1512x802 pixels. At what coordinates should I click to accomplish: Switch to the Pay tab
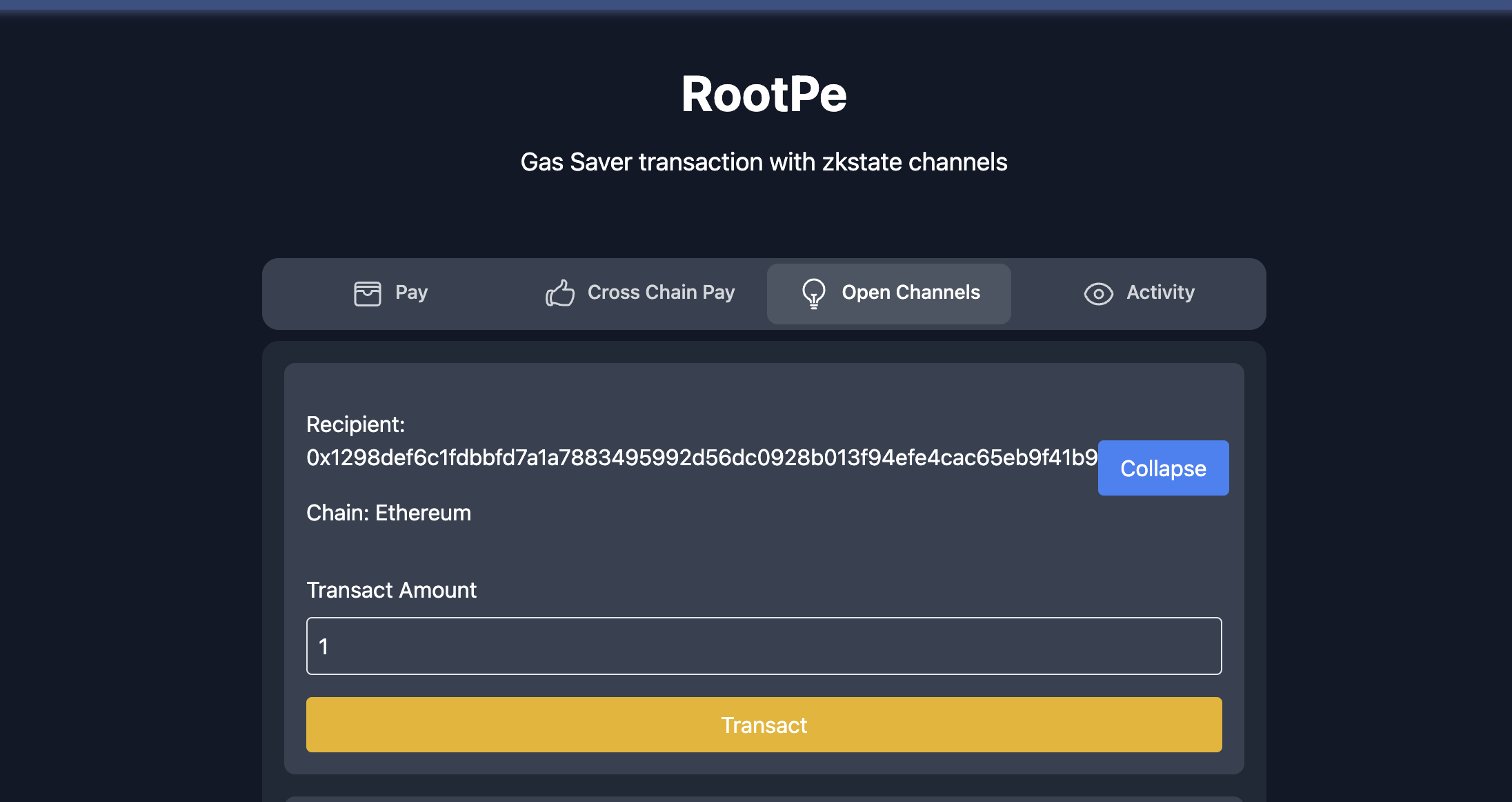point(390,293)
